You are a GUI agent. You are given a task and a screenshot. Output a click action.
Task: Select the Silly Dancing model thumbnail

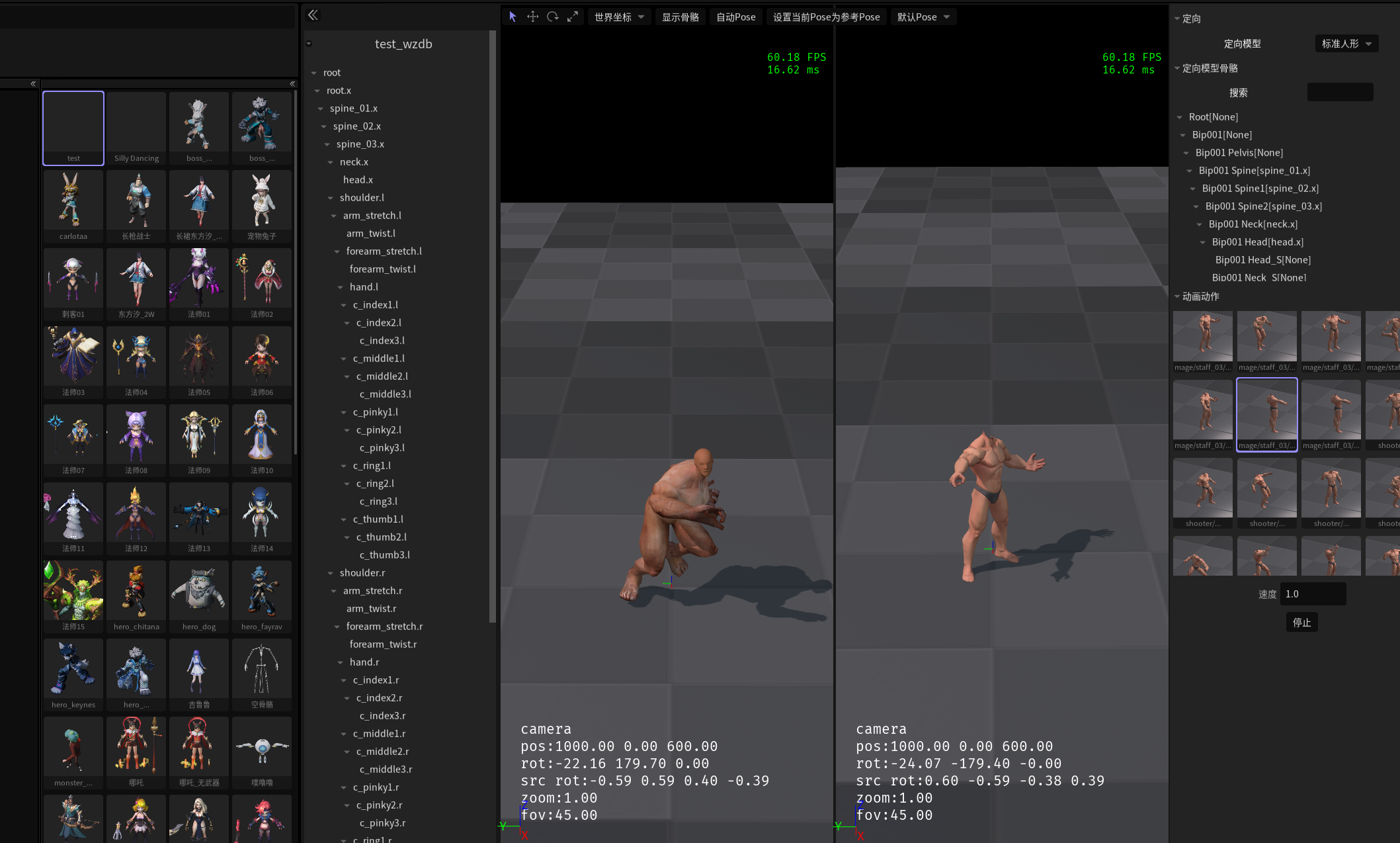coord(136,128)
